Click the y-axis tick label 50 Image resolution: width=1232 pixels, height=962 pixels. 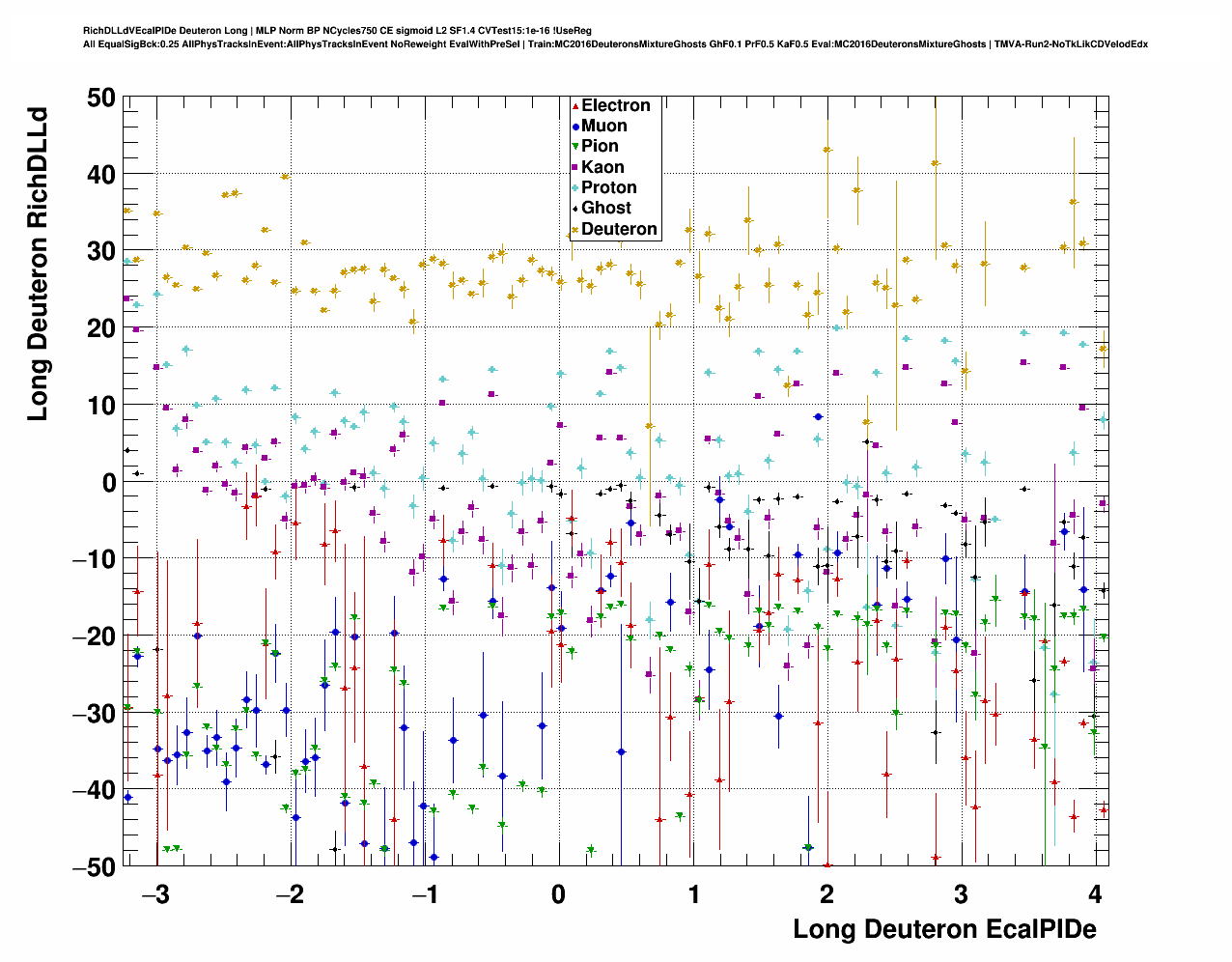(99, 98)
